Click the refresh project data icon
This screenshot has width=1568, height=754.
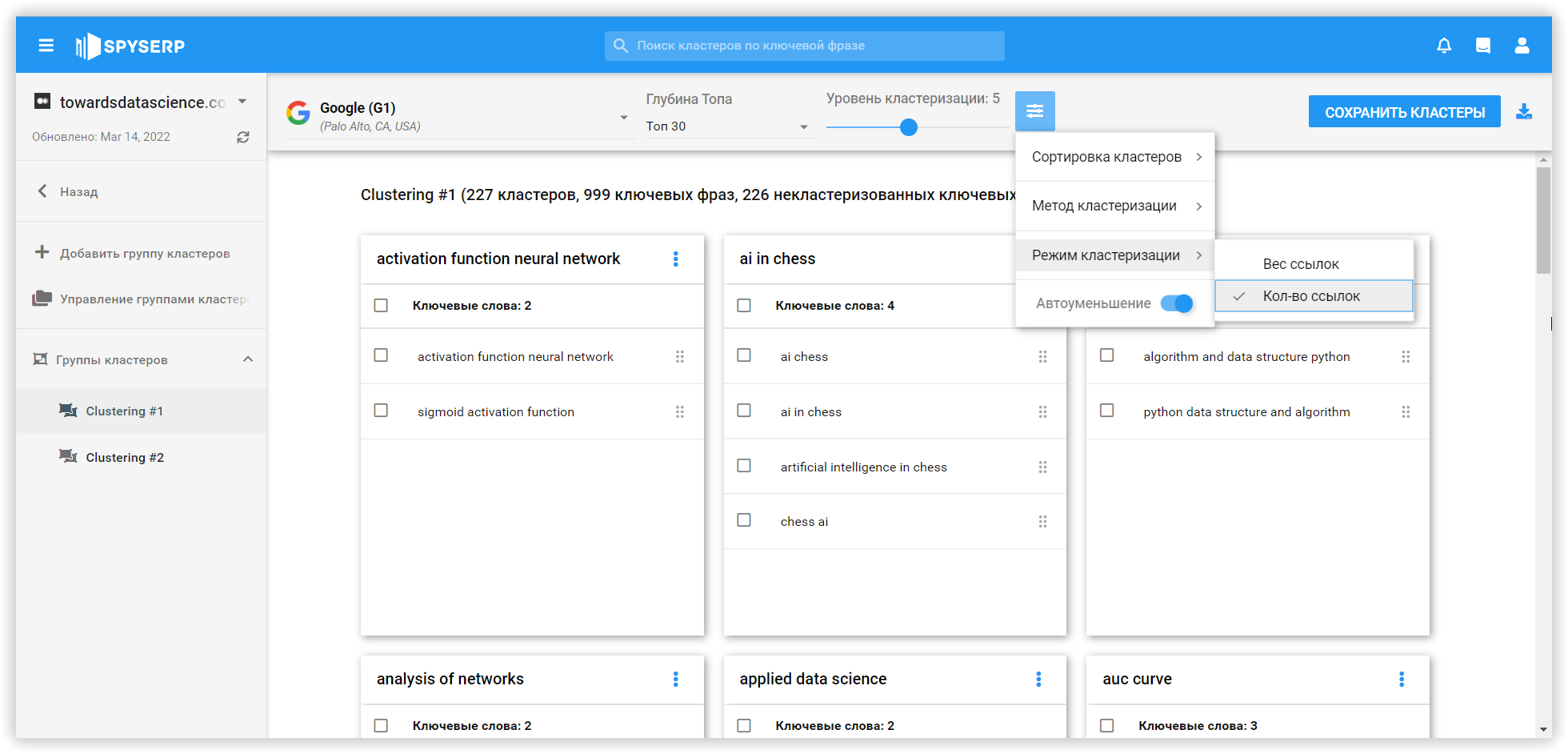(x=243, y=137)
